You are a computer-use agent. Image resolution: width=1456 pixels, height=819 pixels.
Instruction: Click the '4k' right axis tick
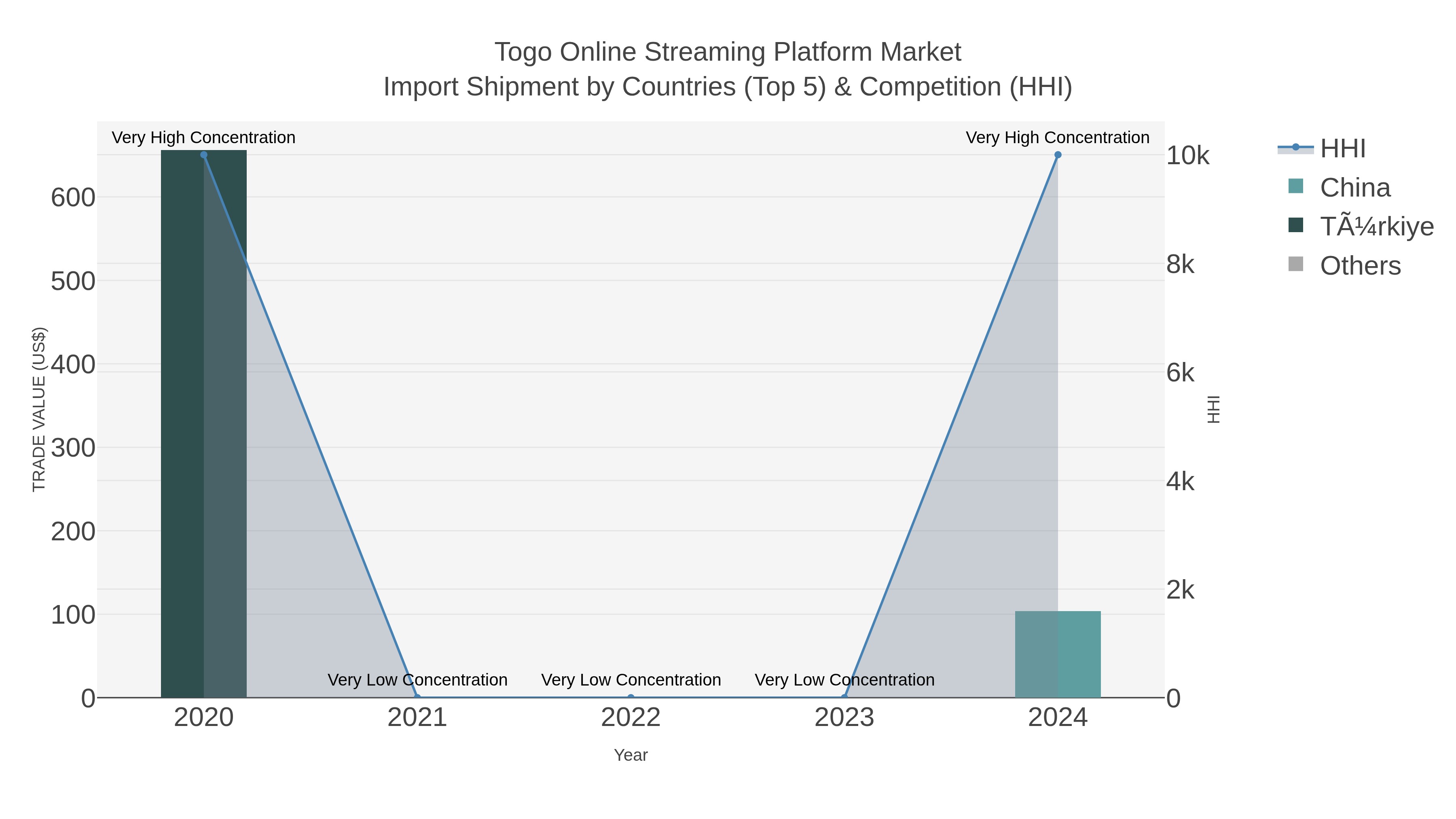pyautogui.click(x=1180, y=482)
